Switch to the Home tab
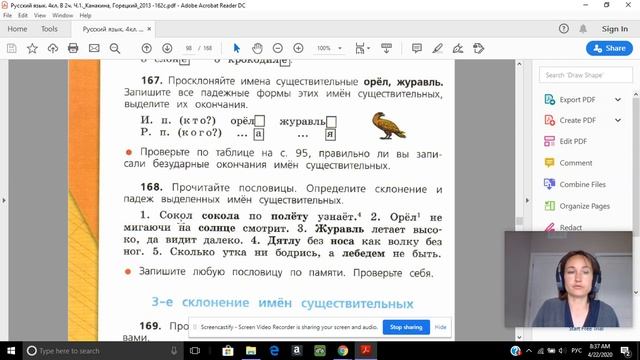Image resolution: width=640 pixels, height=360 pixels. (17, 29)
